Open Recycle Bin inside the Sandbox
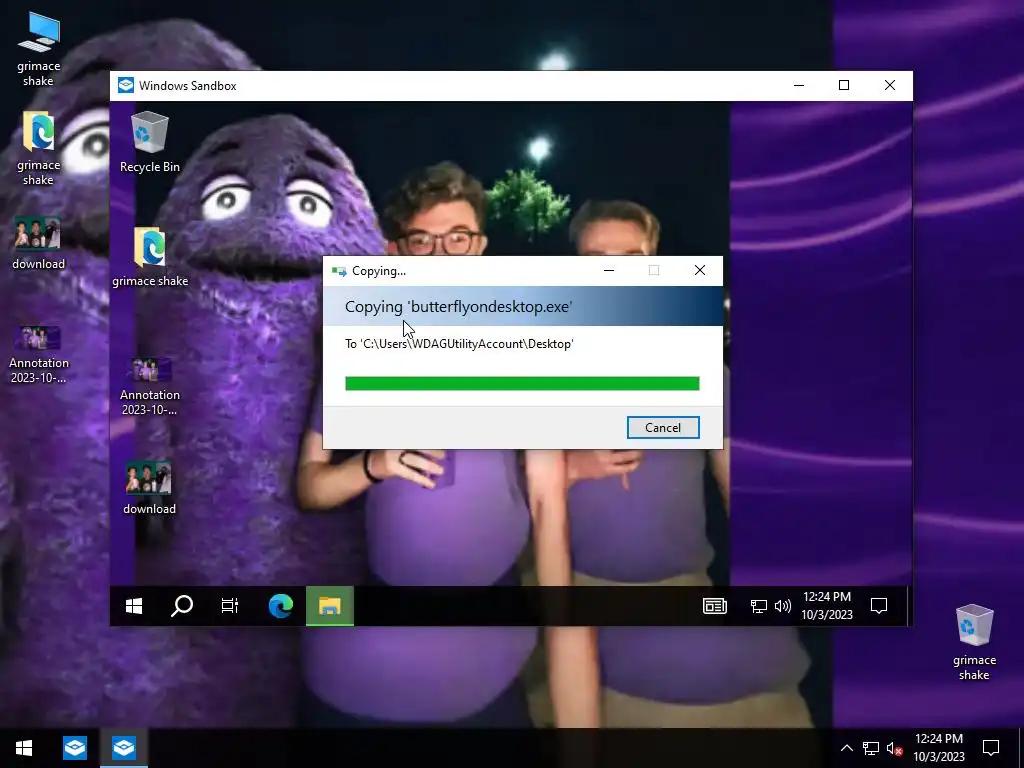Screen dimensions: 1024x768 click(150, 142)
